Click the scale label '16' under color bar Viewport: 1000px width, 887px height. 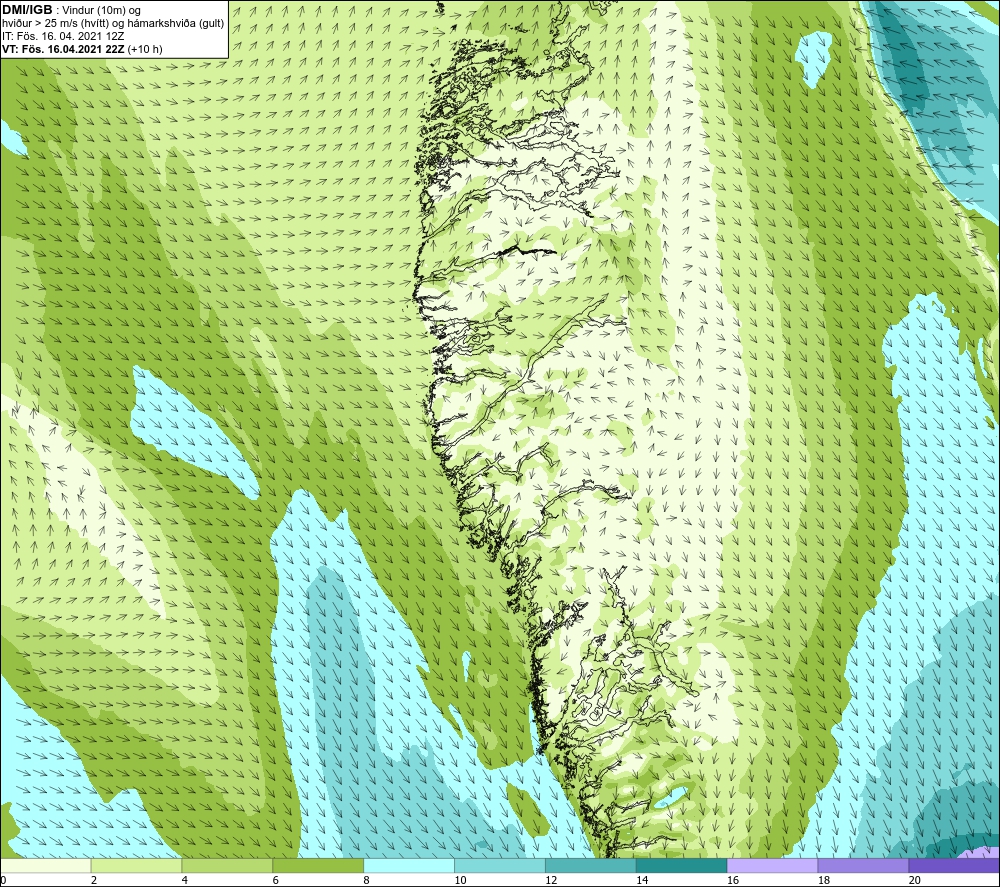733,880
